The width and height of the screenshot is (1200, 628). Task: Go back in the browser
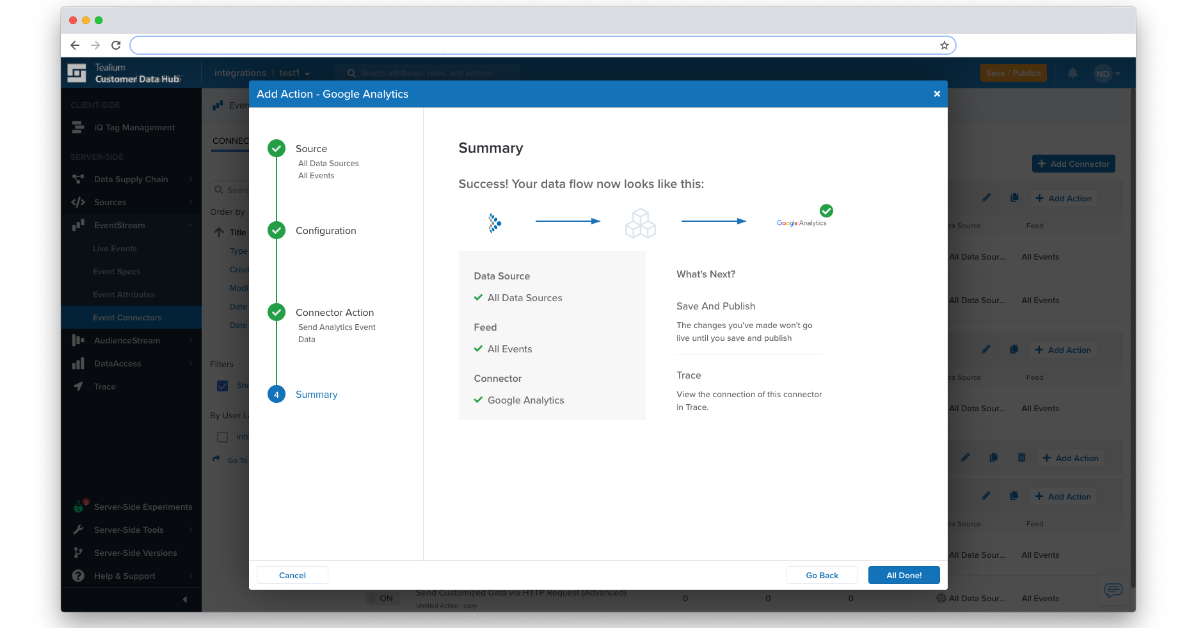(x=75, y=45)
